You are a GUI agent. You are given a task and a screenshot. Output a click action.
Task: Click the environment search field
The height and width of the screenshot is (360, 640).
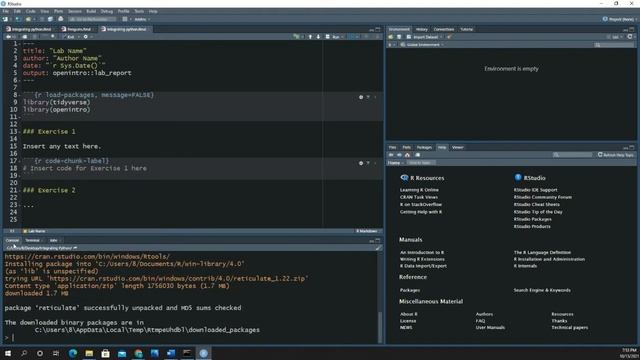(614, 44)
